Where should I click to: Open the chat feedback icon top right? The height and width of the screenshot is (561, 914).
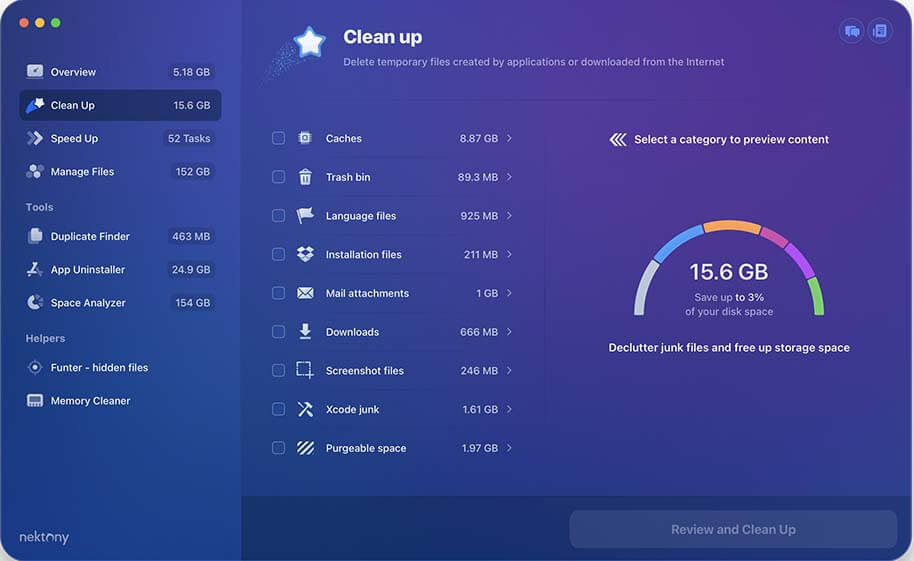coord(852,31)
